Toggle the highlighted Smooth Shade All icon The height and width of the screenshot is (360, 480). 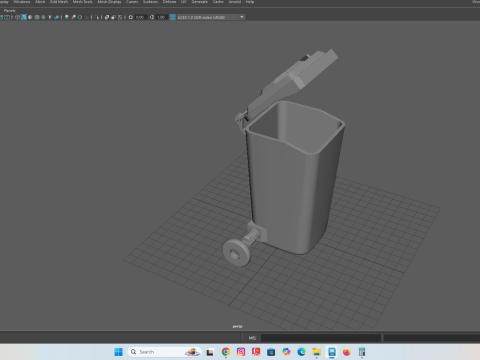click(24, 17)
